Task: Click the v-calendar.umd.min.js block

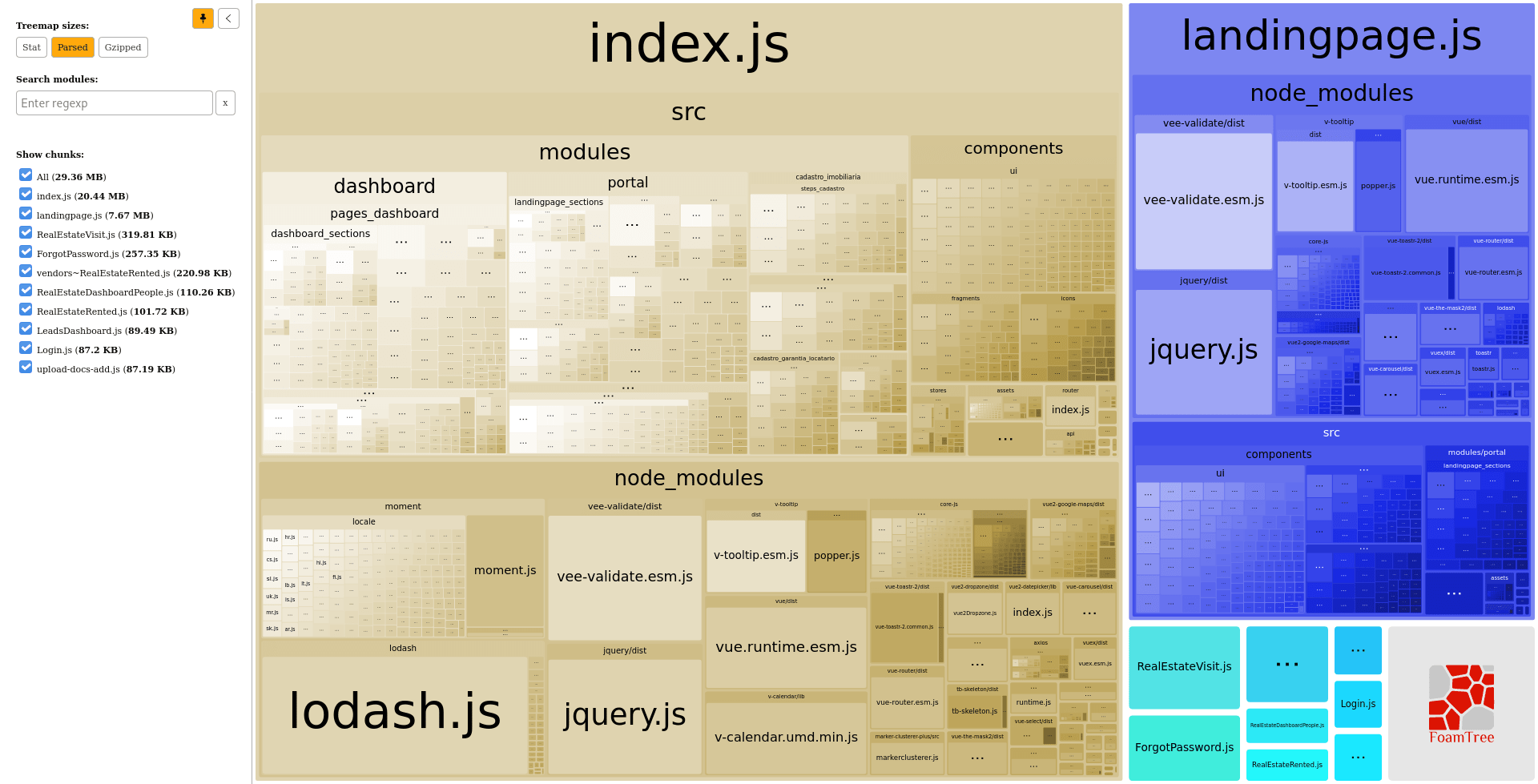Action: tap(786, 738)
